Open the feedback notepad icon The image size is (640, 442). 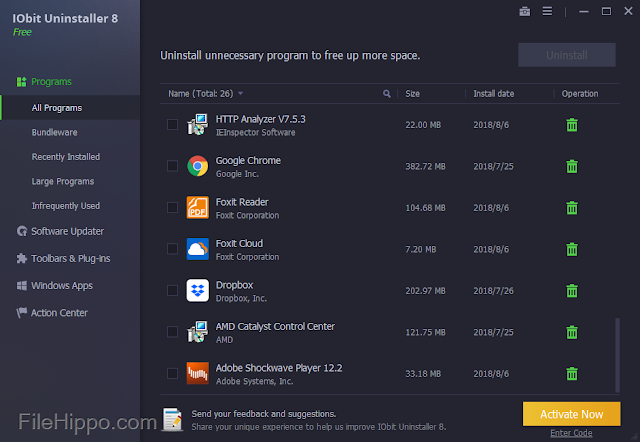[x=173, y=419]
